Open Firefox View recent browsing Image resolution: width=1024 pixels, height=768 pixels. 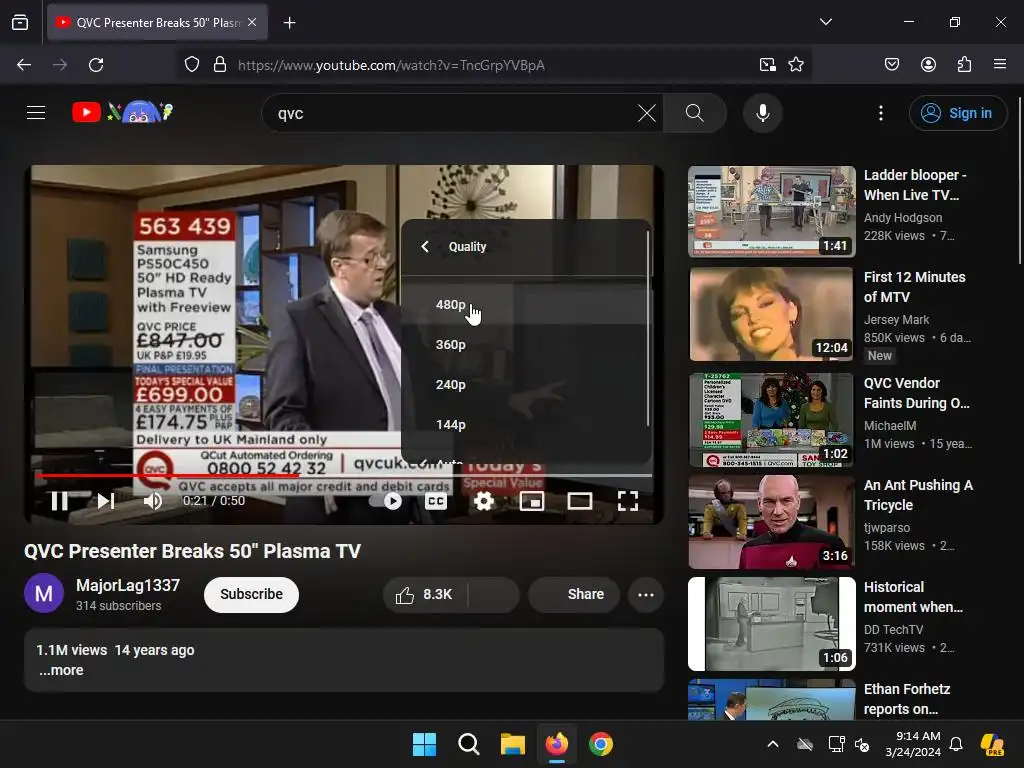click(20, 22)
